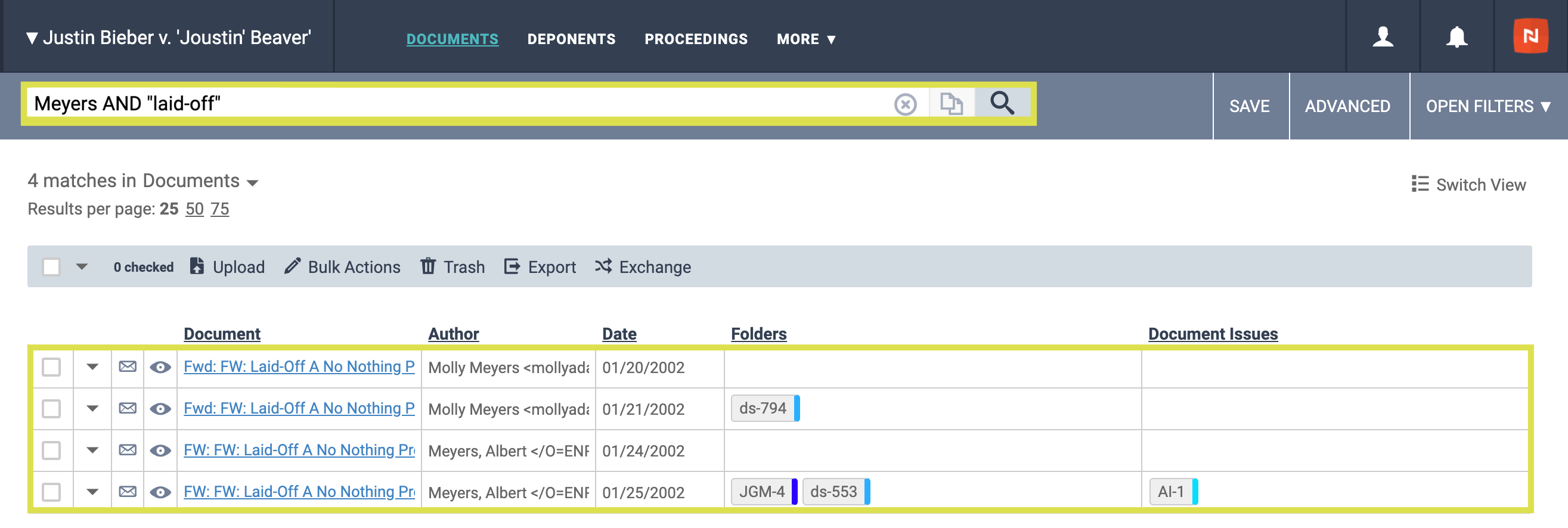Open the notifications bell

[1457, 36]
